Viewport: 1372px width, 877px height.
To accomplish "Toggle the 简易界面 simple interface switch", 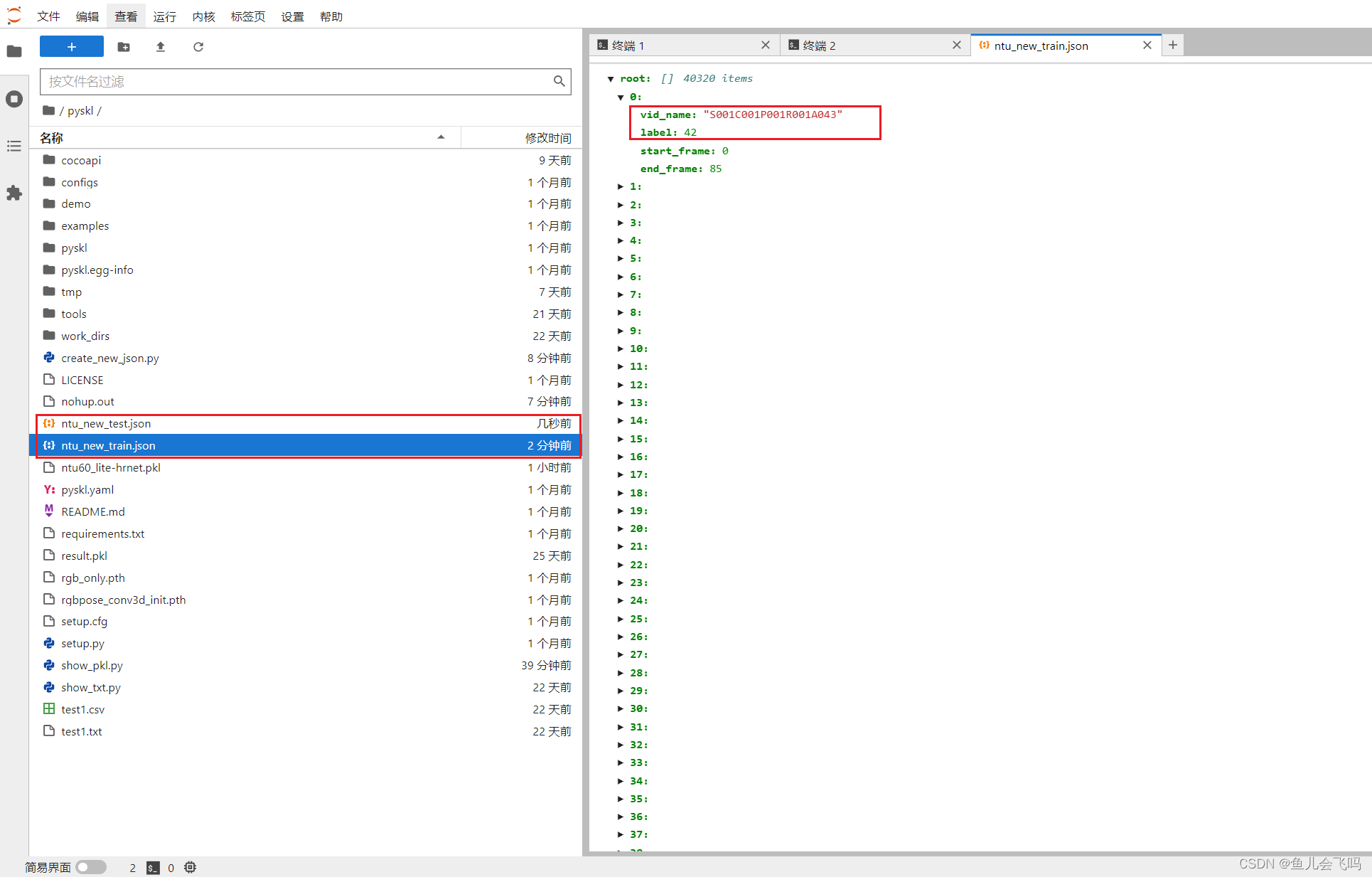I will click(91, 867).
